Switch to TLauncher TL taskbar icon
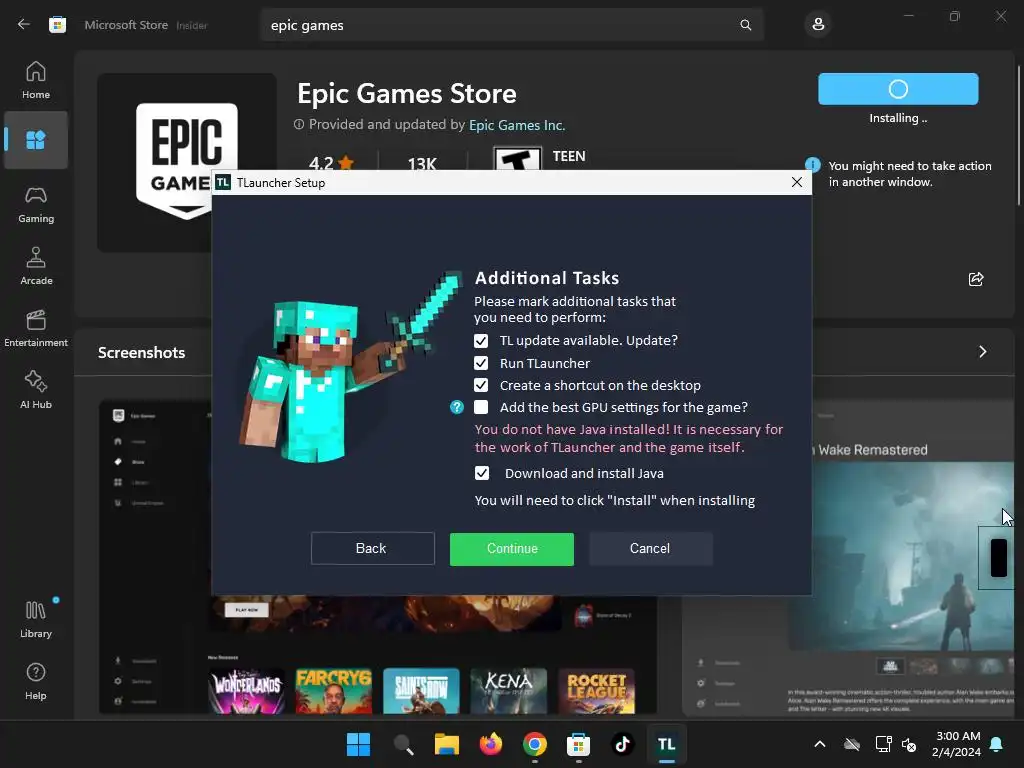 tap(666, 744)
